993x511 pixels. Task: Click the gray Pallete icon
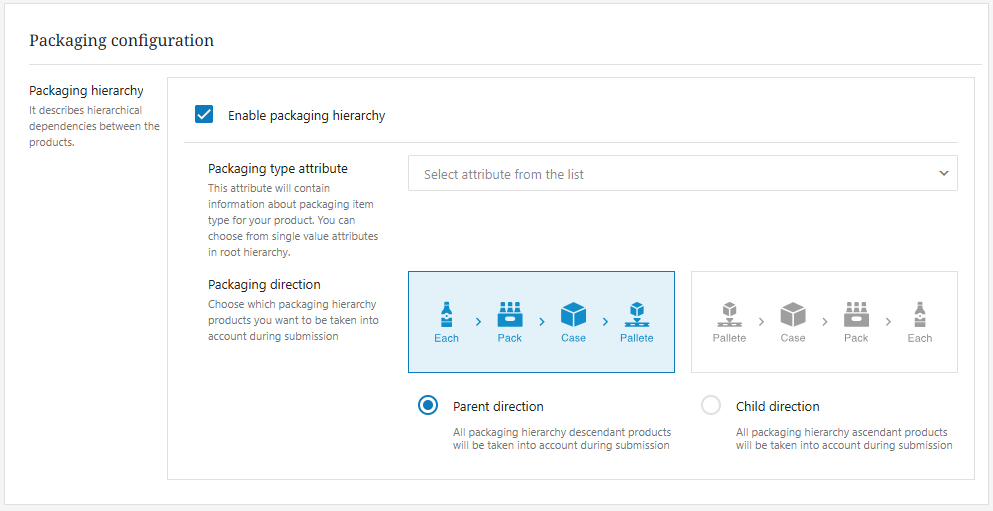tap(729, 315)
